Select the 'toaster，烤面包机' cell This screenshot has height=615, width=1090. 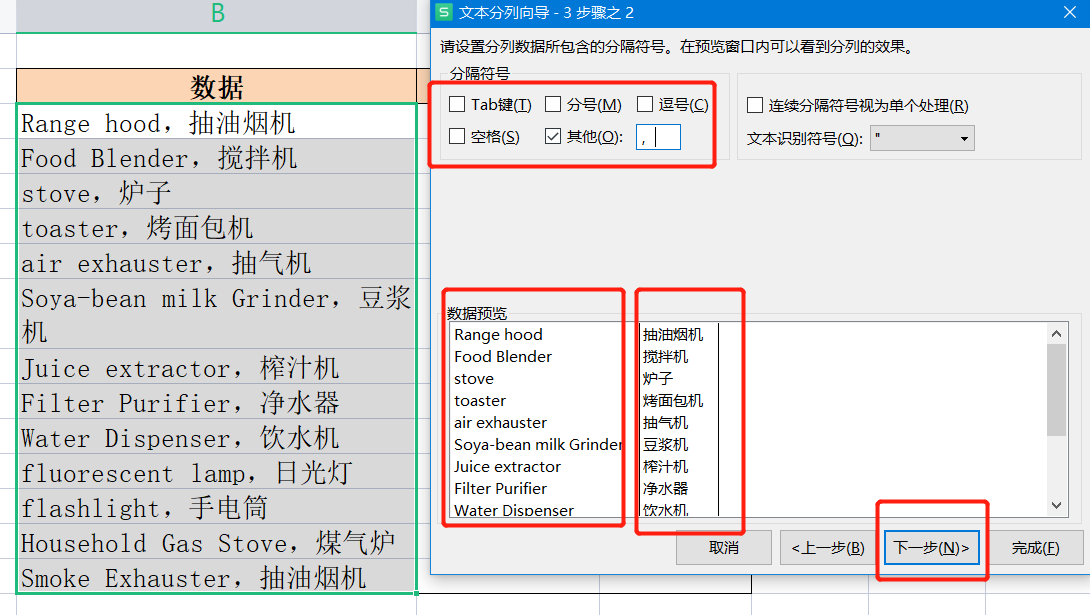tap(217, 227)
